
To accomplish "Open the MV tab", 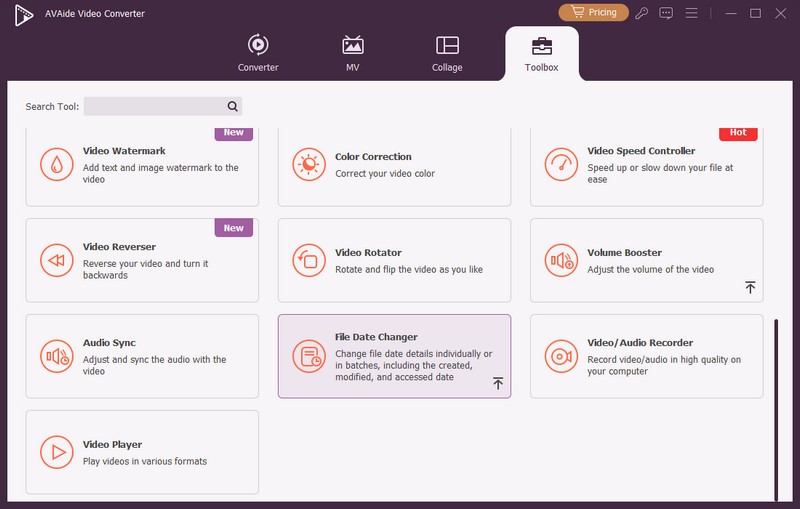I will point(352,54).
